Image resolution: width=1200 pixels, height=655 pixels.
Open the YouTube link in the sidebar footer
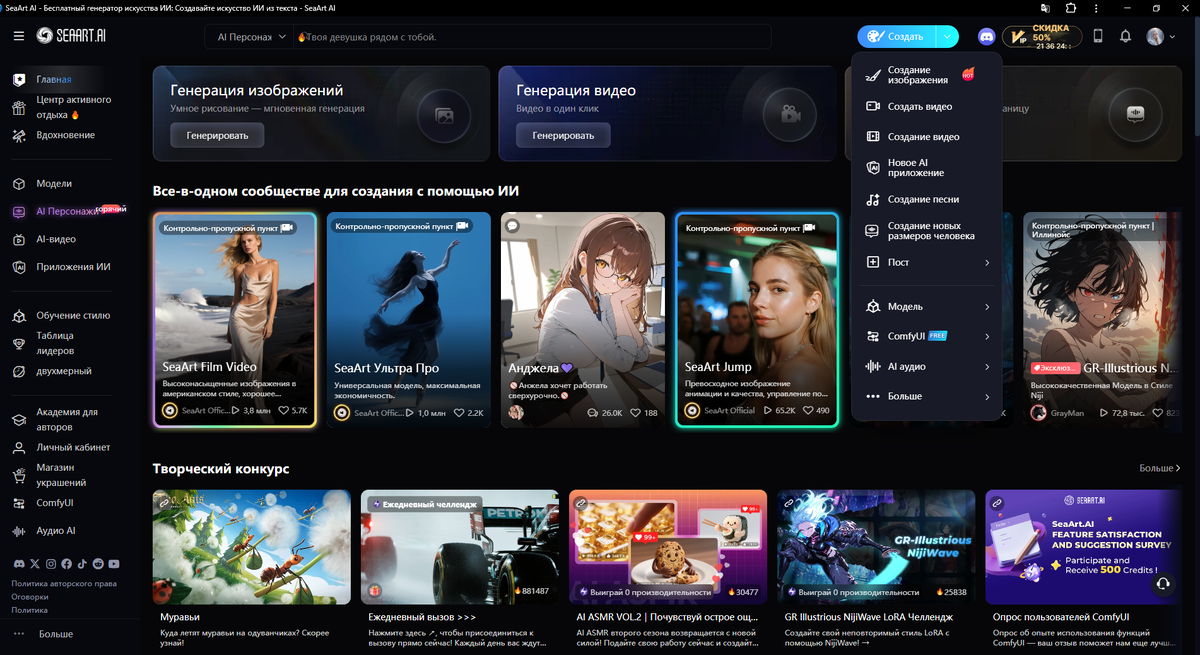114,564
